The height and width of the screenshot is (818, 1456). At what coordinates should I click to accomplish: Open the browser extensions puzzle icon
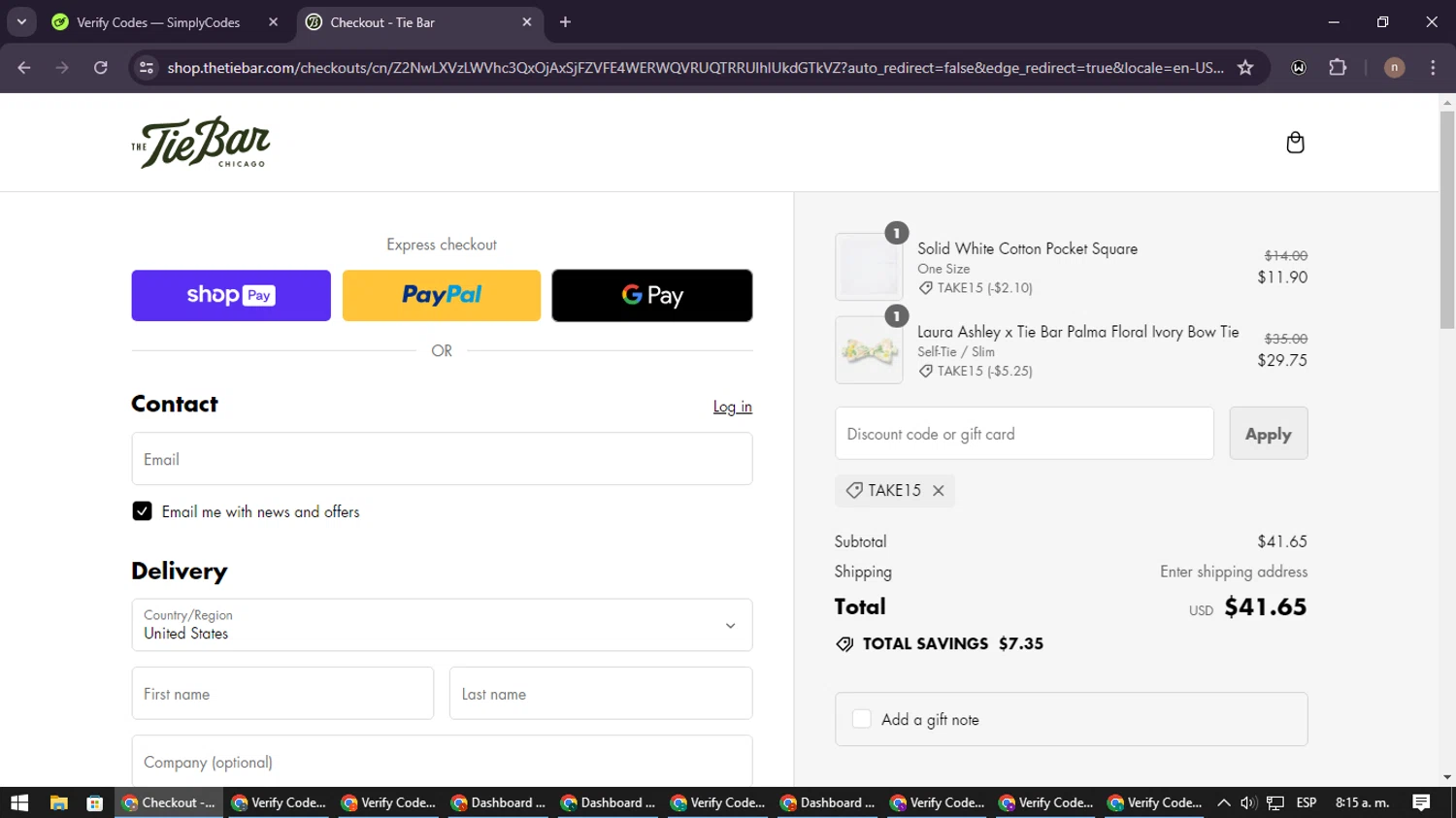coord(1338,68)
